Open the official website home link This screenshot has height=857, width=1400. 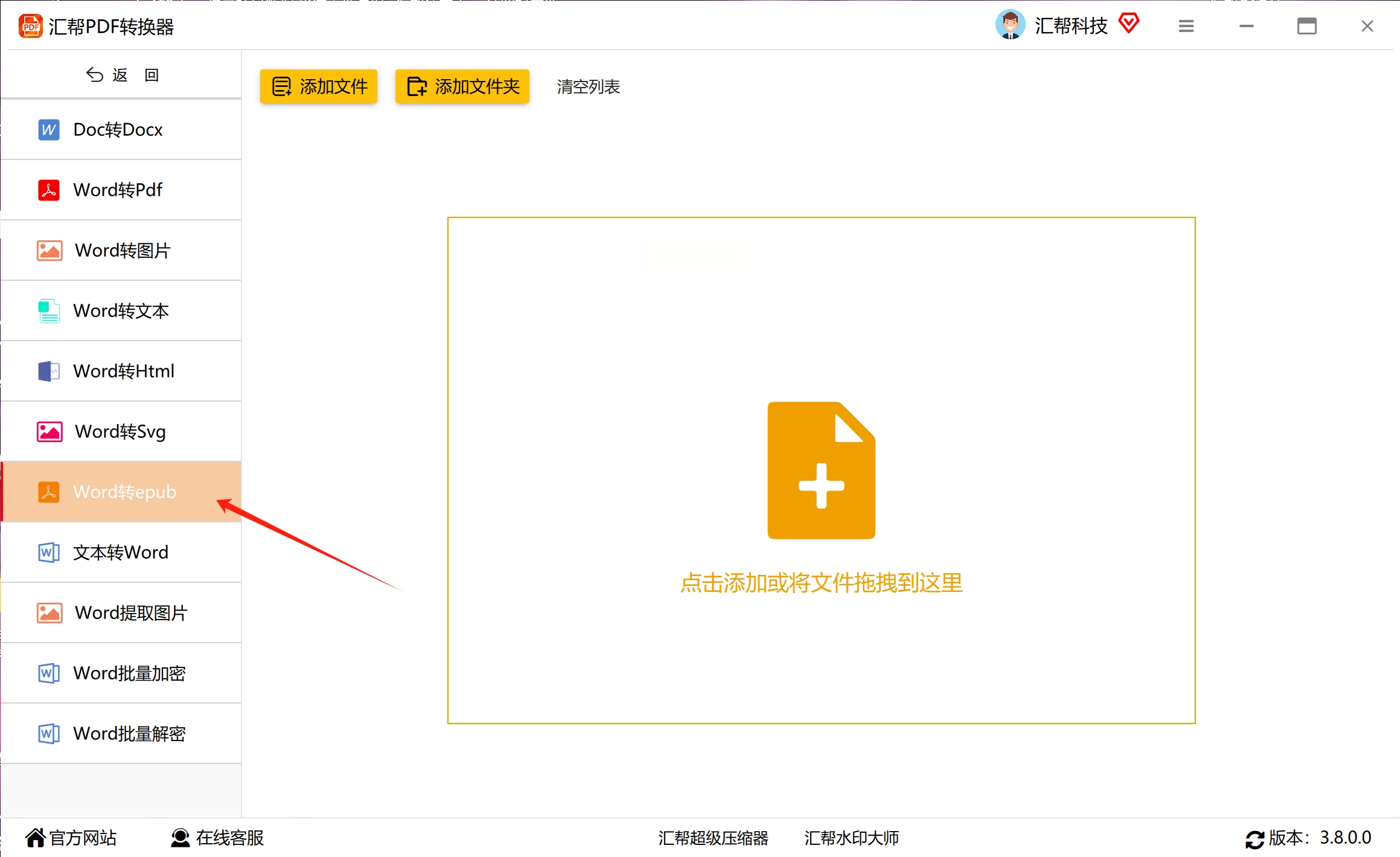tap(71, 838)
